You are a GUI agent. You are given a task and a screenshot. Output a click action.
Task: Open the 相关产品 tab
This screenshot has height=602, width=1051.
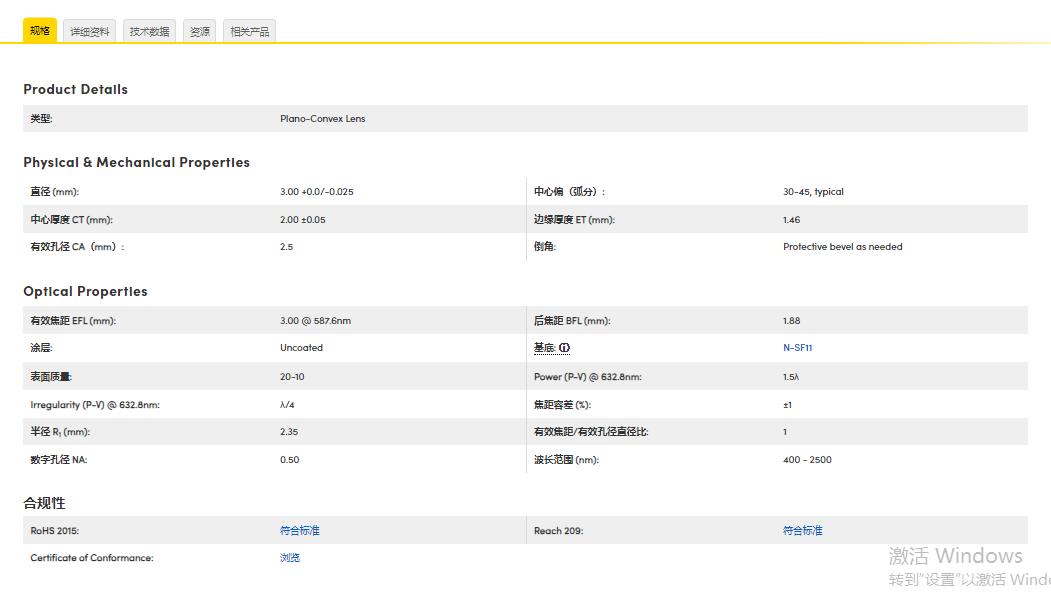pyautogui.click(x=249, y=31)
